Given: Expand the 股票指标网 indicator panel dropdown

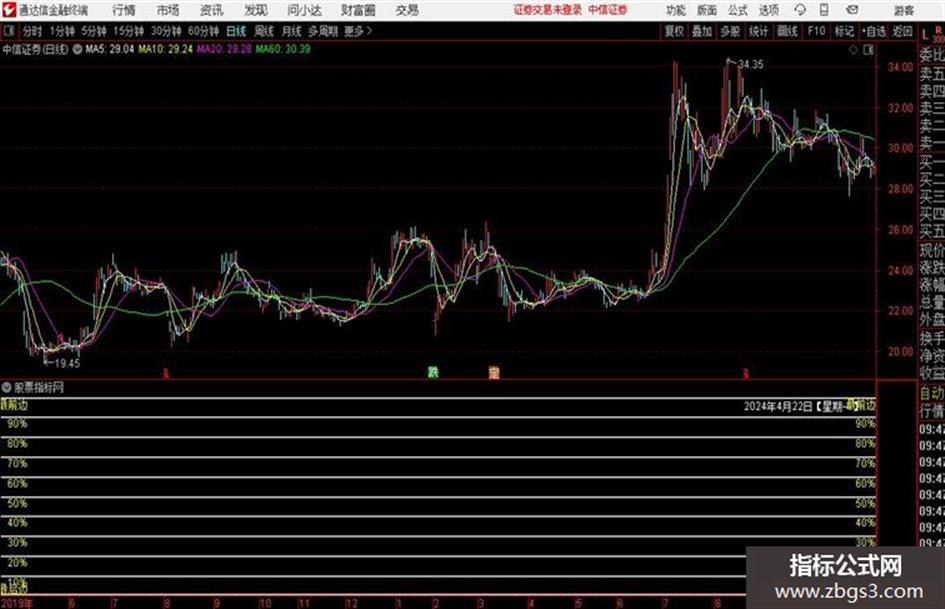Looking at the screenshot, I should tap(7, 387).
